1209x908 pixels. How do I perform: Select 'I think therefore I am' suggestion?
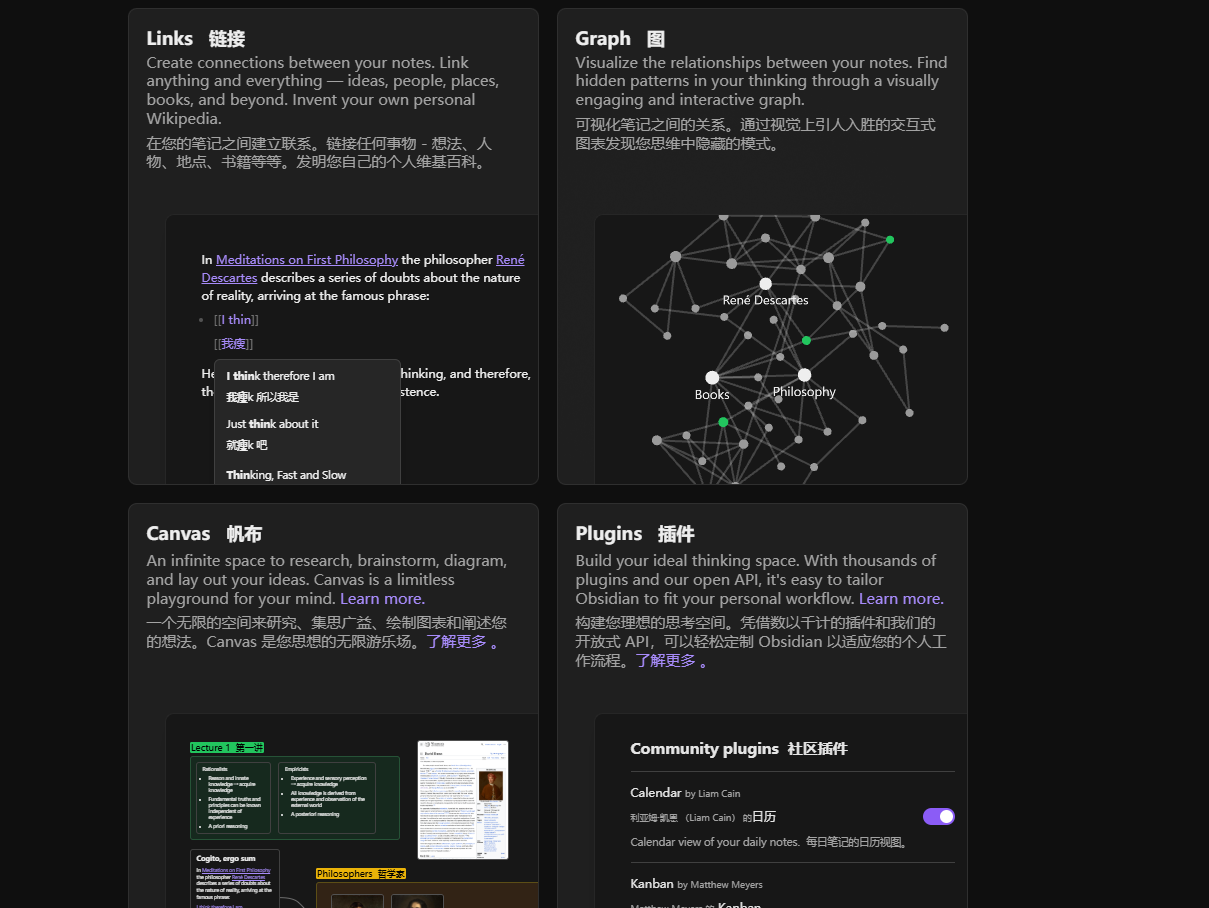(x=280, y=376)
